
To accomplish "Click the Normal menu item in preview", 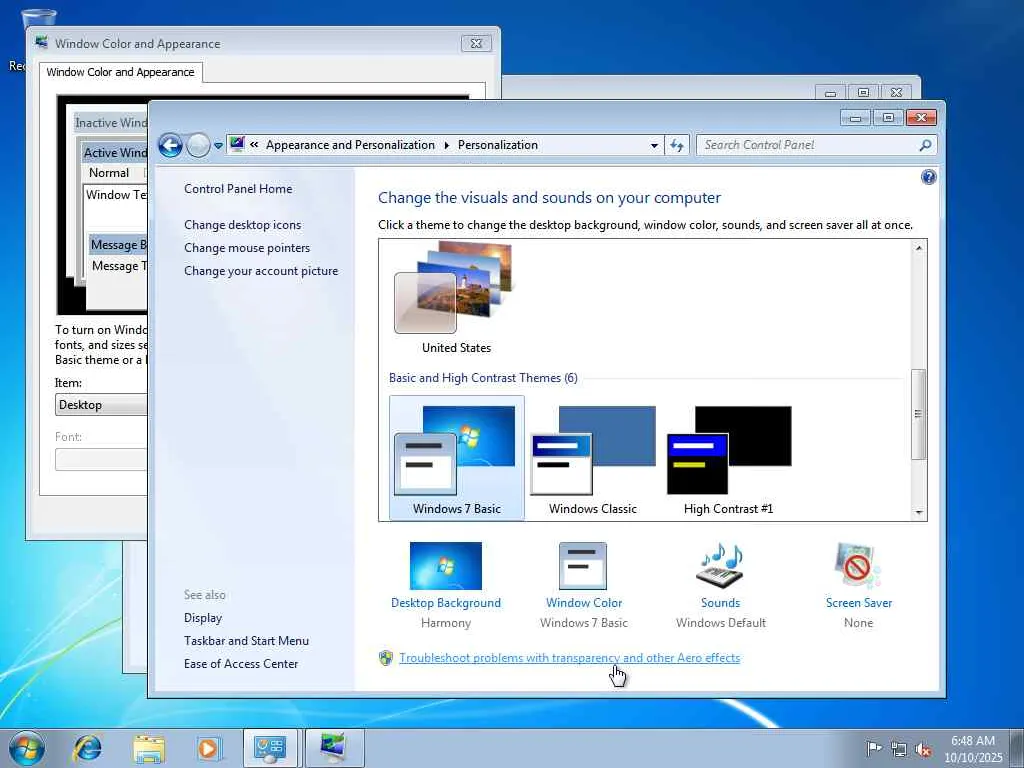I will [x=109, y=173].
